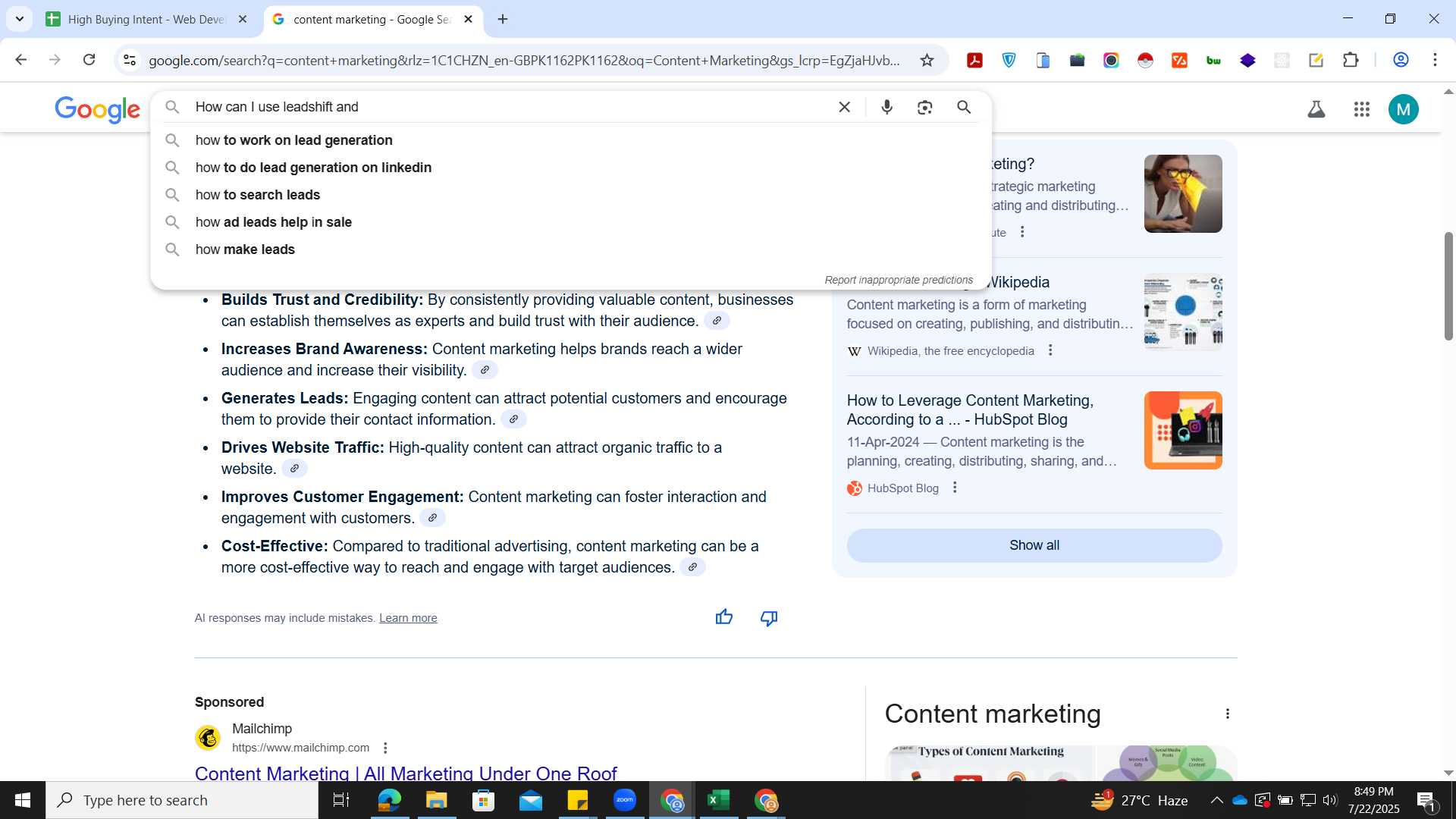1456x819 pixels.
Task: Open Google account avatar M
Action: [1404, 110]
